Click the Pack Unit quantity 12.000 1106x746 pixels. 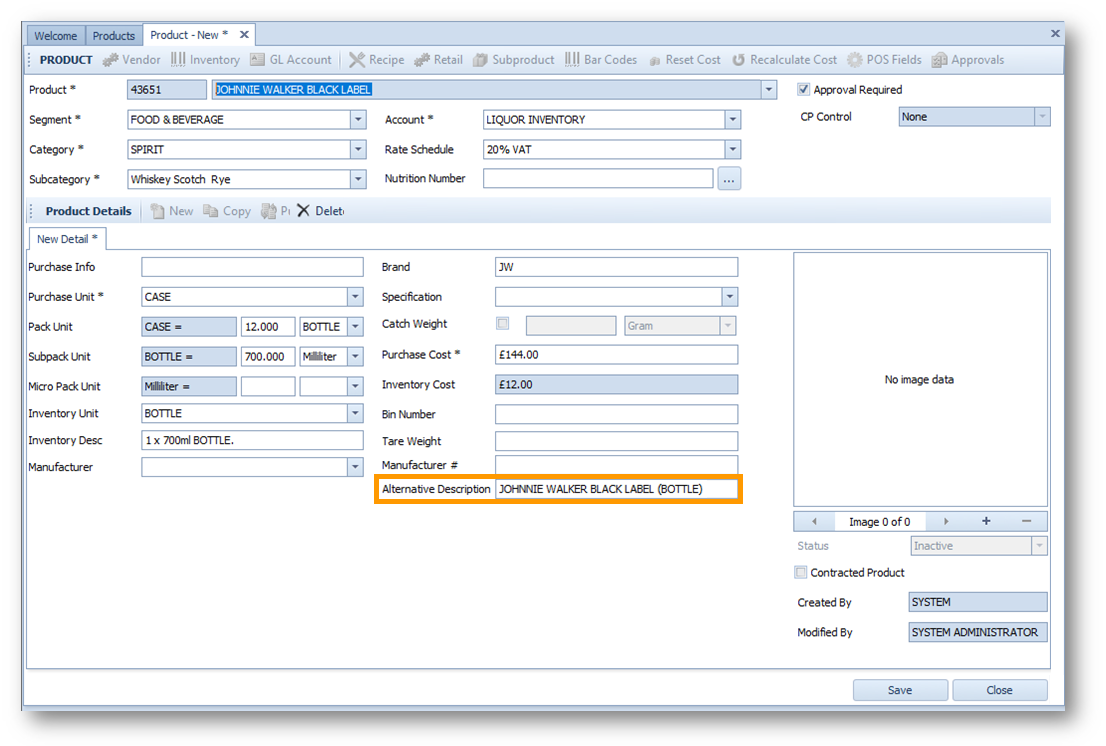(x=268, y=326)
